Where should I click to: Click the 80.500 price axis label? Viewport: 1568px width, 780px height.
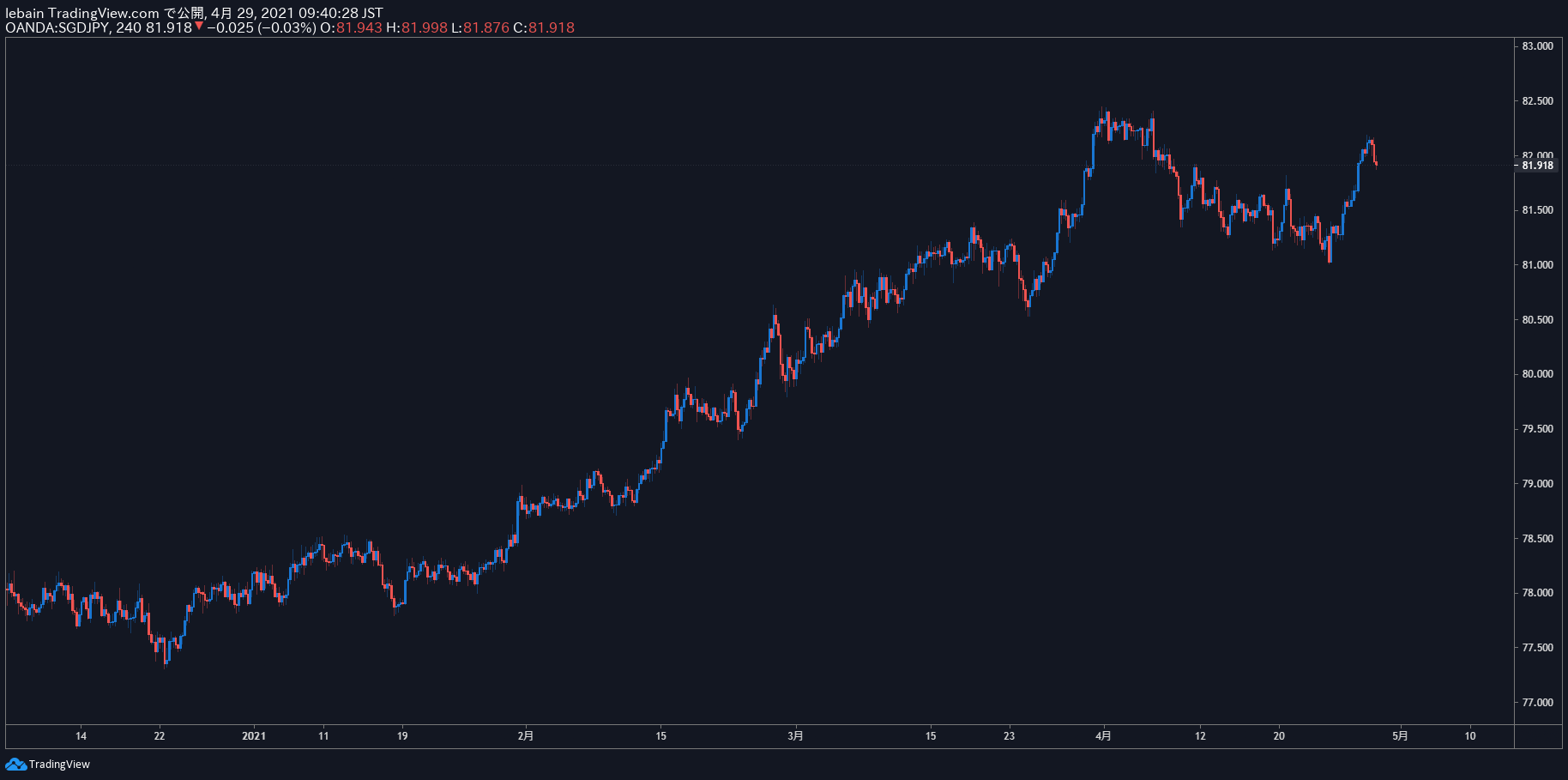1537,320
